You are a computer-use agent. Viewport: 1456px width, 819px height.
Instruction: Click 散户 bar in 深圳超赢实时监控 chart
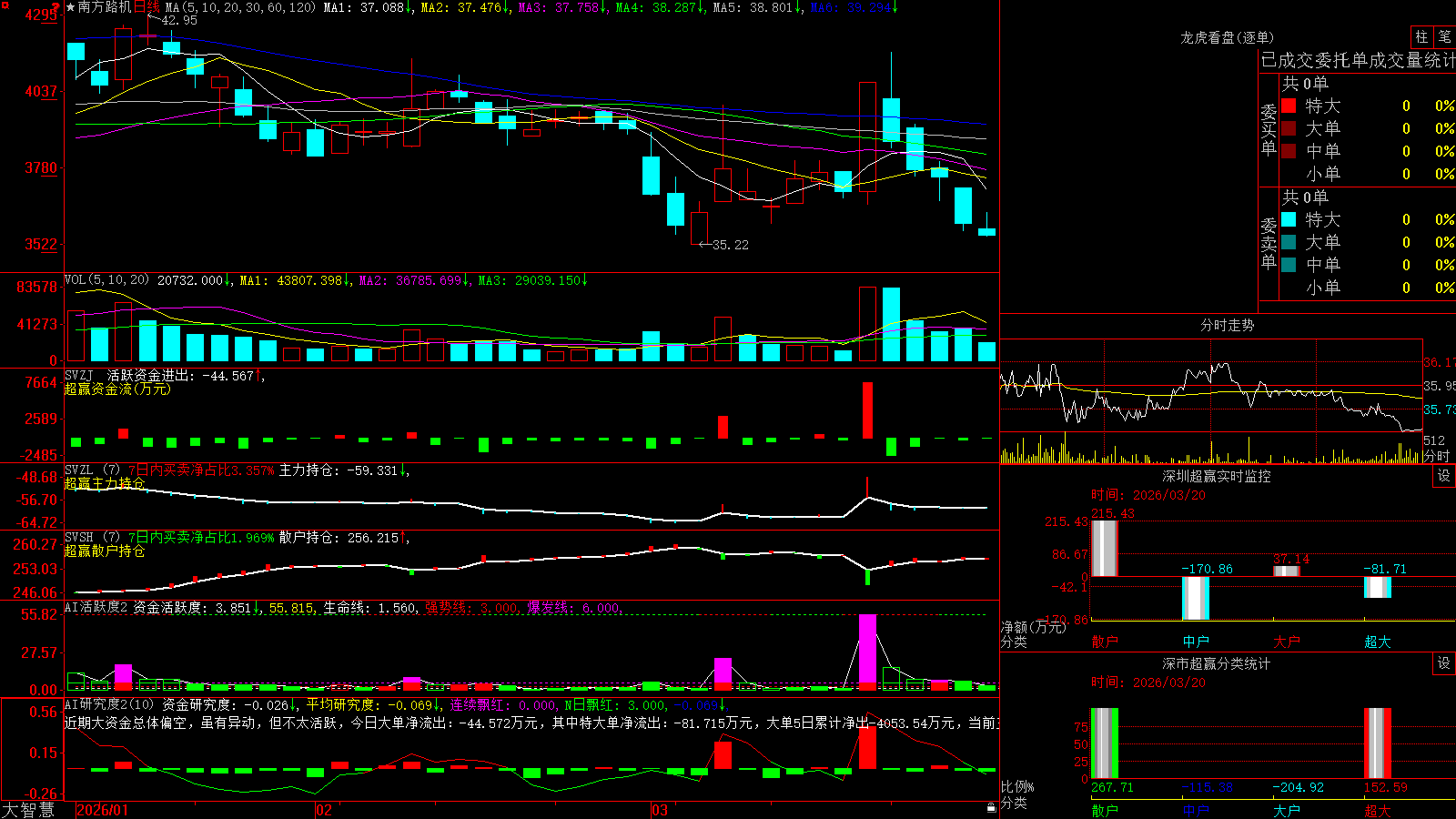coord(1104,548)
